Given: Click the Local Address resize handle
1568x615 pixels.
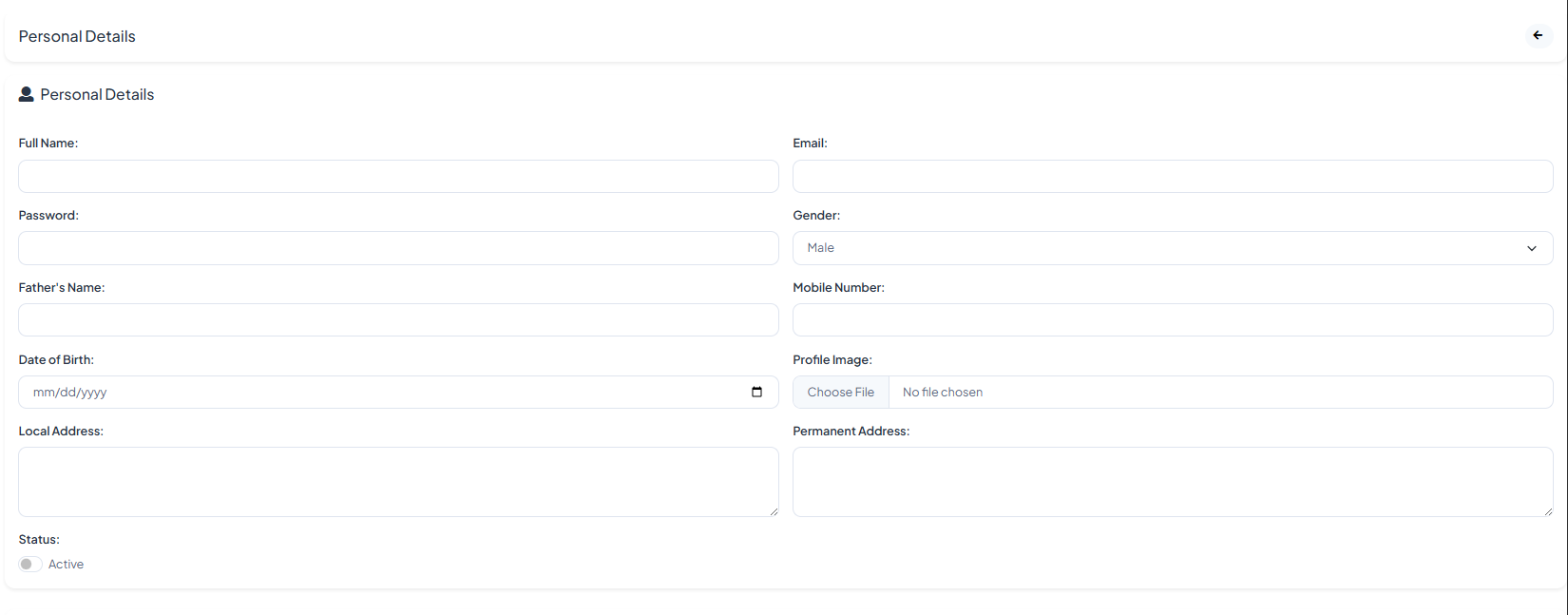Looking at the screenshot, I should (774, 510).
